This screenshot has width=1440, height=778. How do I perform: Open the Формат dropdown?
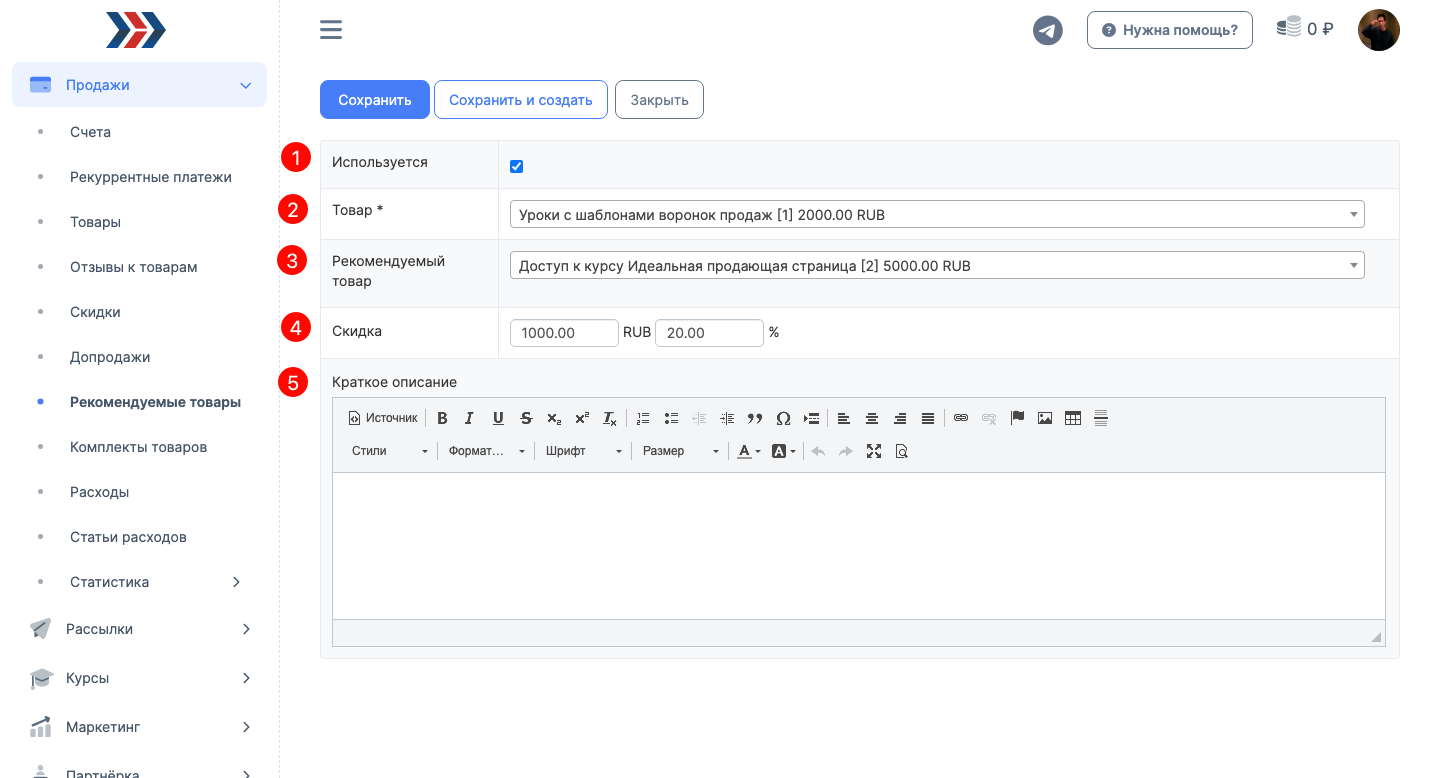click(x=485, y=451)
